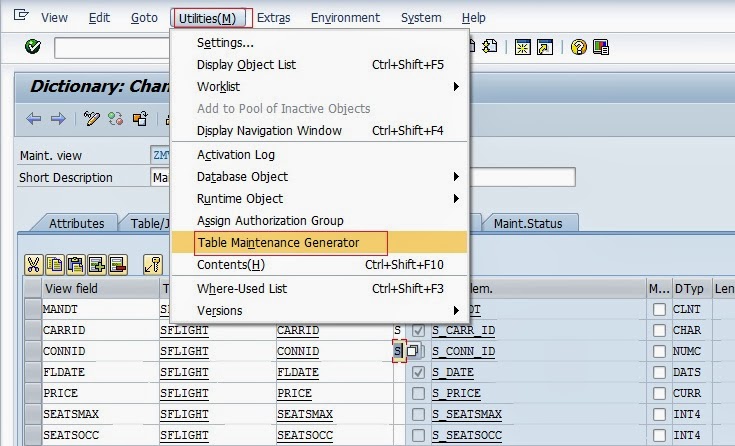Click the Delete row icon
735x446 pixels.
[x=118, y=265]
